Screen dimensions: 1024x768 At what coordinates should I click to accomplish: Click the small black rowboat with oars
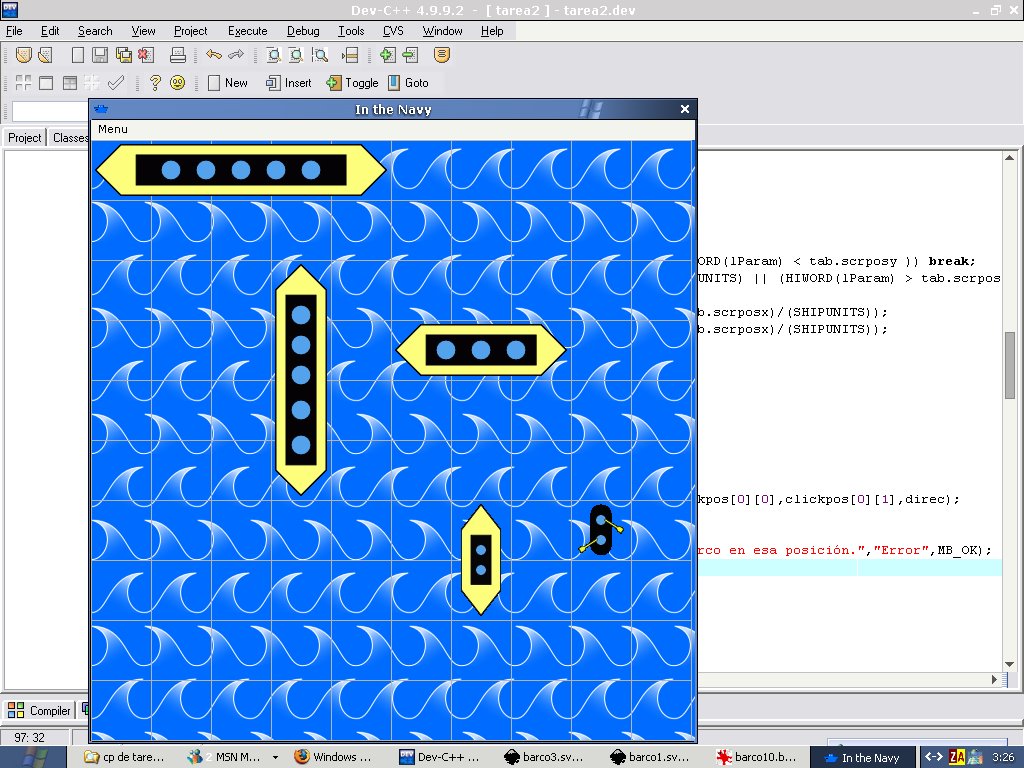601,530
